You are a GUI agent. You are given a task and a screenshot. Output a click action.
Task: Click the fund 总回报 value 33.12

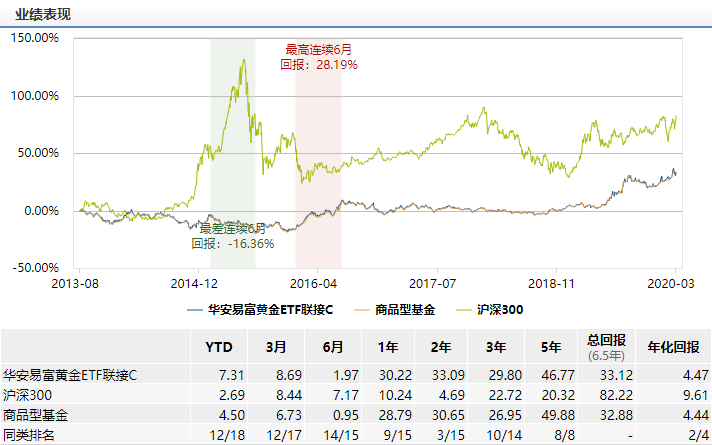click(616, 375)
